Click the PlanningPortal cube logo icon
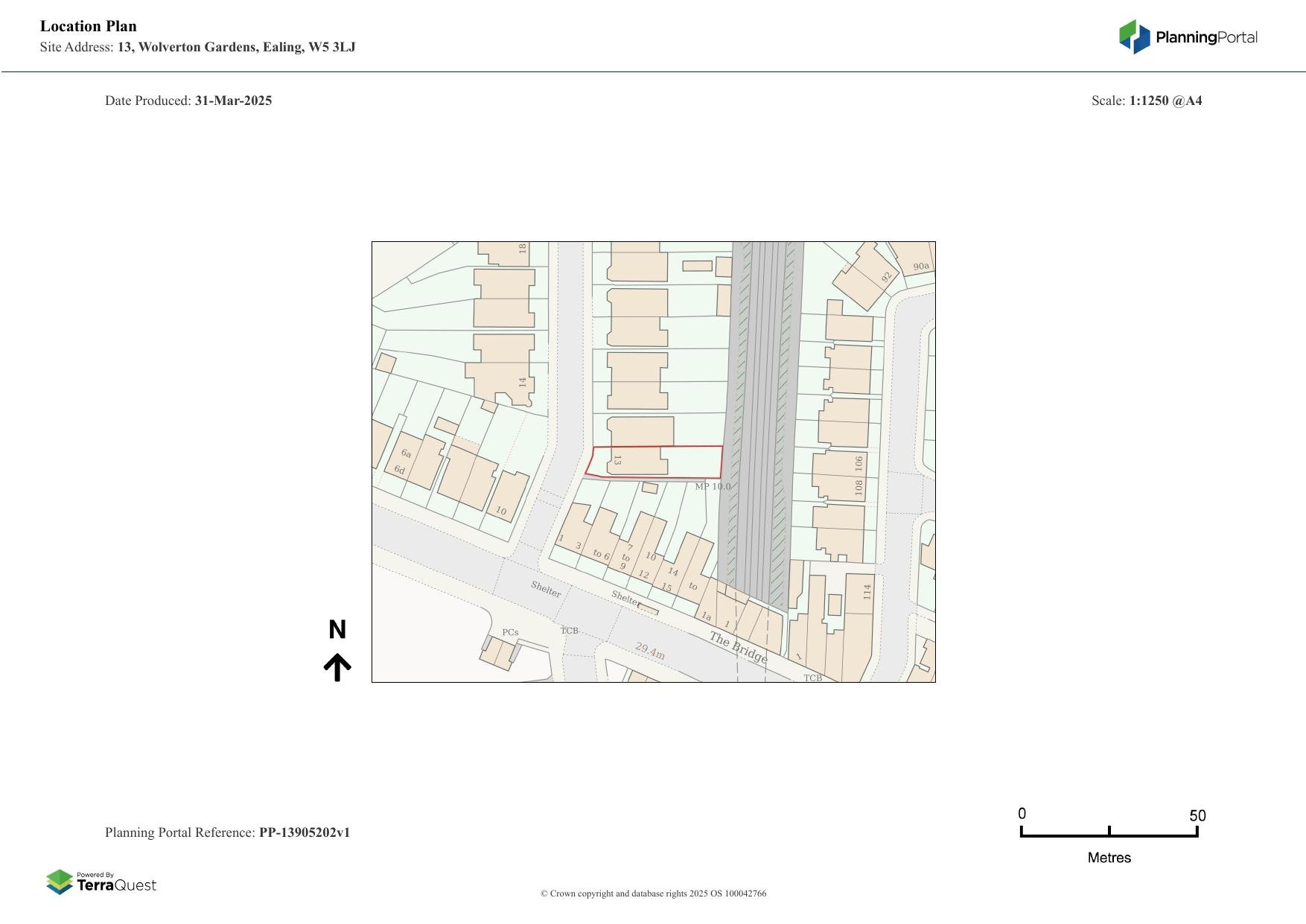 point(1135,36)
